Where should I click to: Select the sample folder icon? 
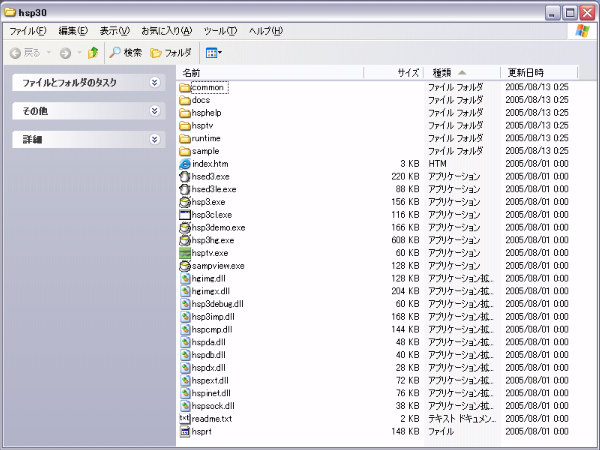tap(184, 150)
